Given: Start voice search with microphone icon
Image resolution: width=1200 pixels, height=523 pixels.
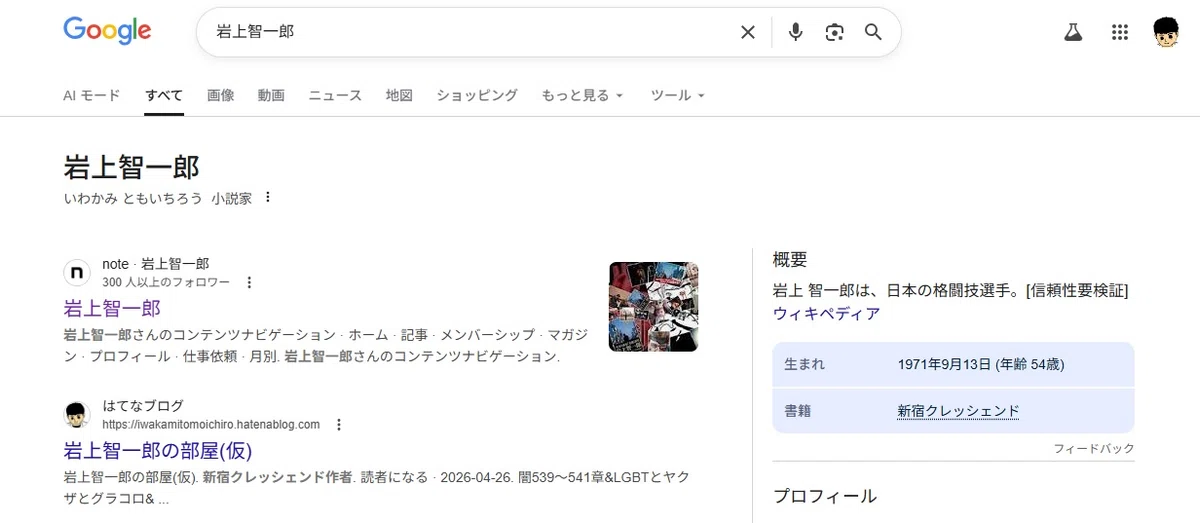Looking at the screenshot, I should [796, 32].
